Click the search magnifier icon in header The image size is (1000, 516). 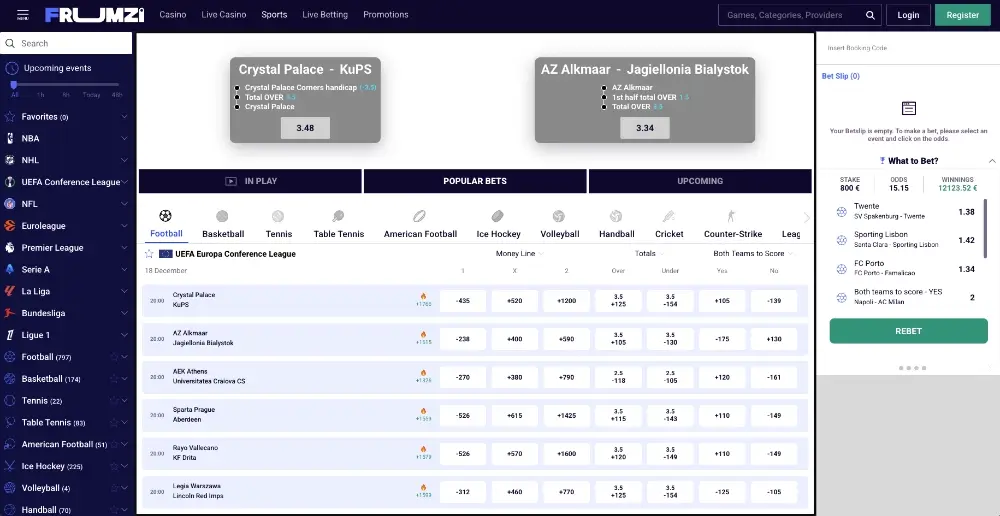[870, 15]
